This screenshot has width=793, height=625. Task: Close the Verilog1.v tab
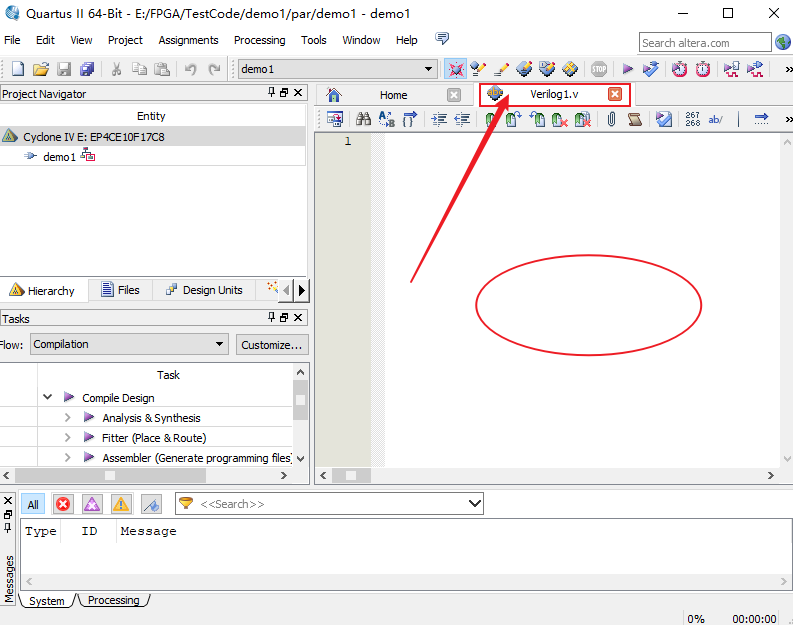(x=615, y=94)
